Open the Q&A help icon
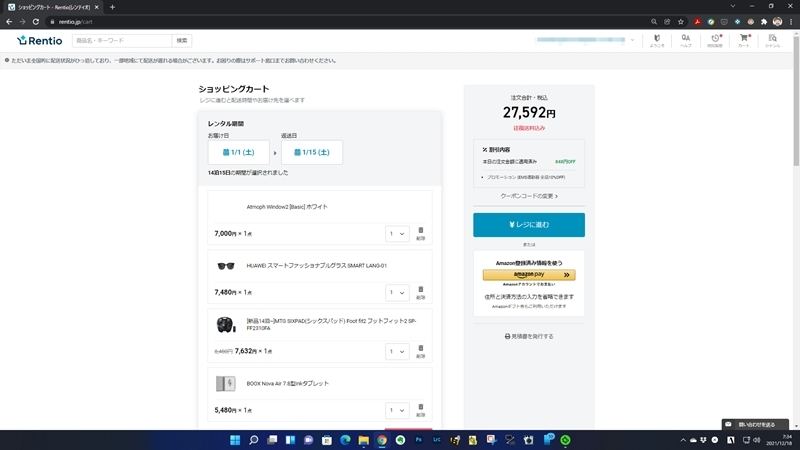 point(686,40)
